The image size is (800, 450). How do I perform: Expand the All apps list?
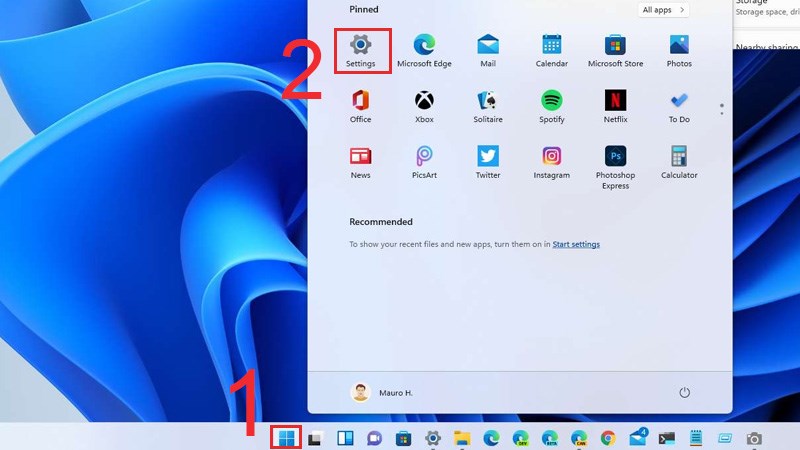coord(663,10)
